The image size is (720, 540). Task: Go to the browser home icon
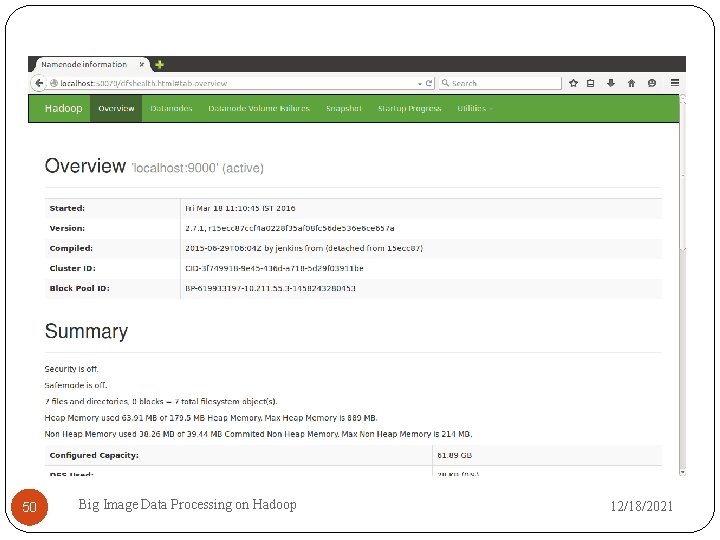pos(631,83)
